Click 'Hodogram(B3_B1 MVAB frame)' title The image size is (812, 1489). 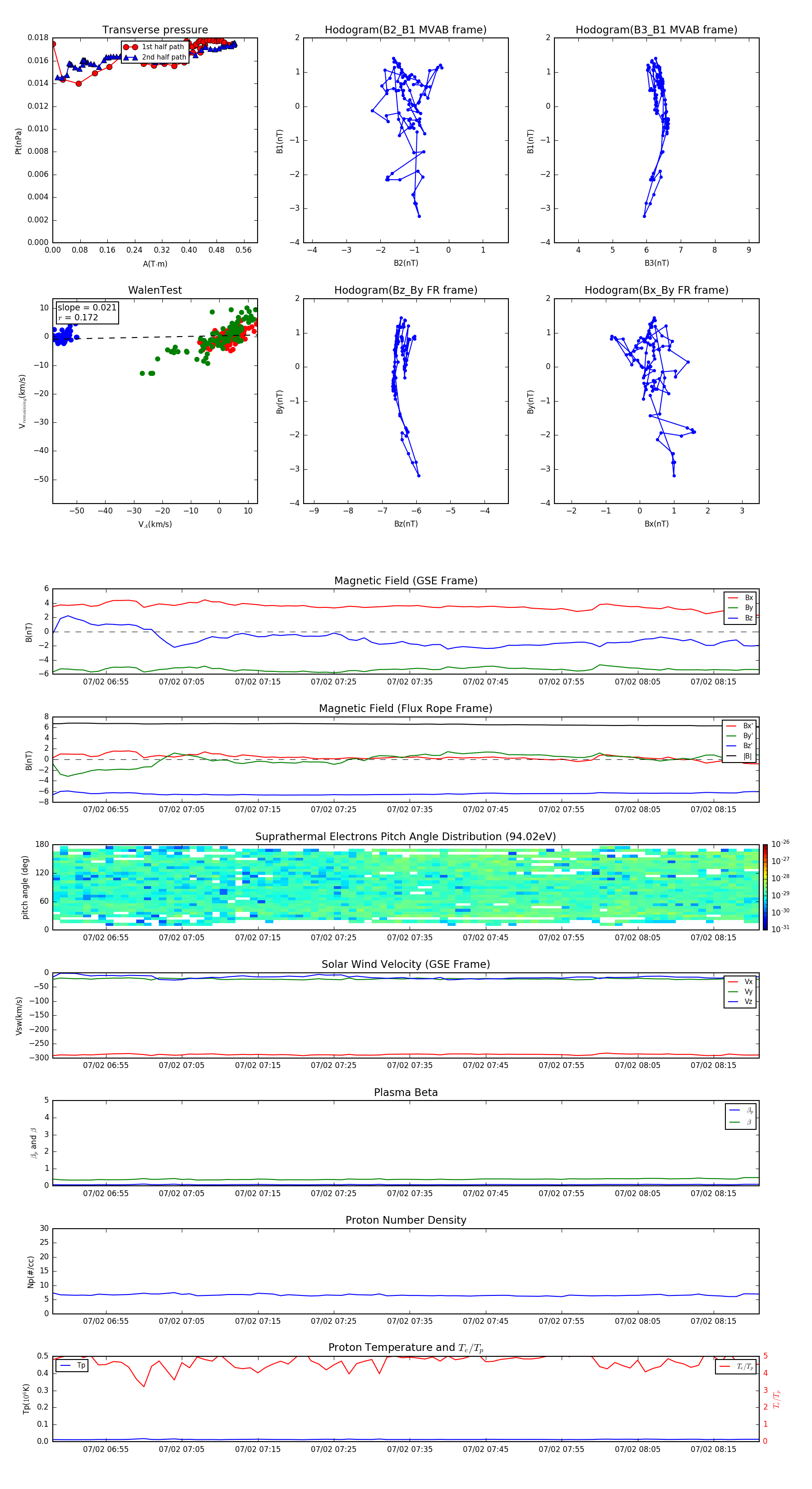click(656, 29)
